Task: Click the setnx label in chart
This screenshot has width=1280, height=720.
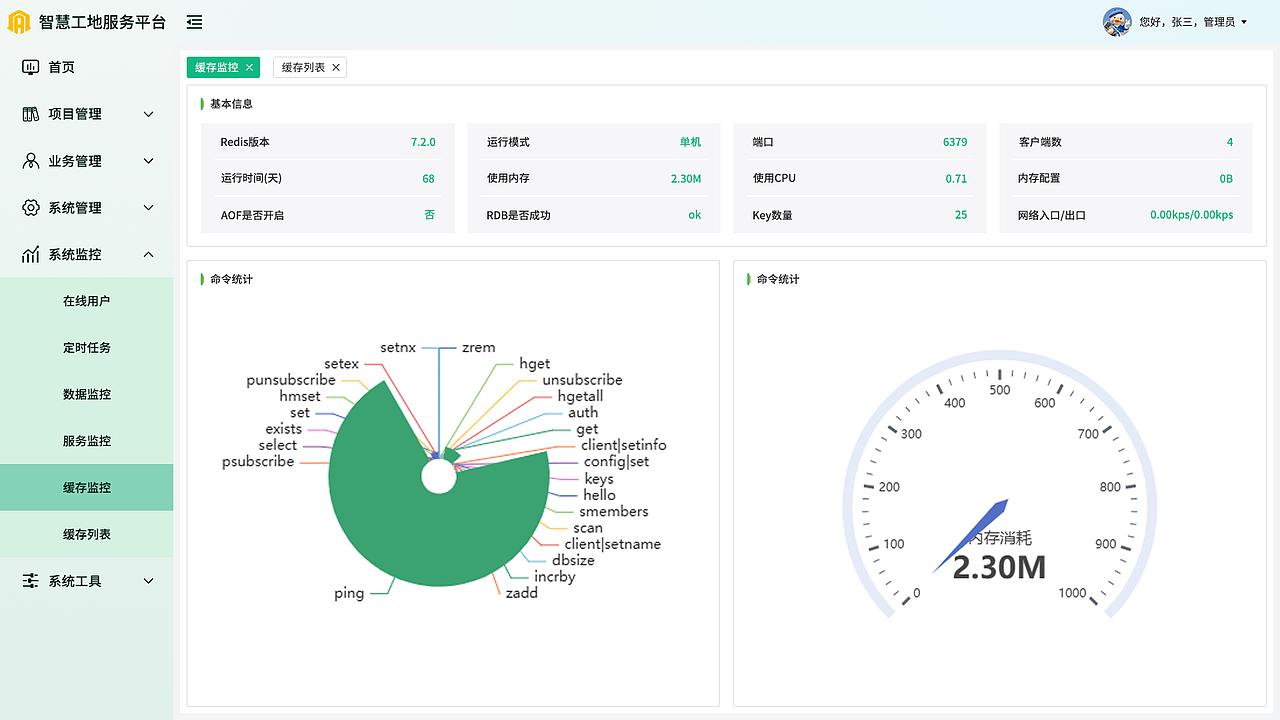Action: [398, 347]
